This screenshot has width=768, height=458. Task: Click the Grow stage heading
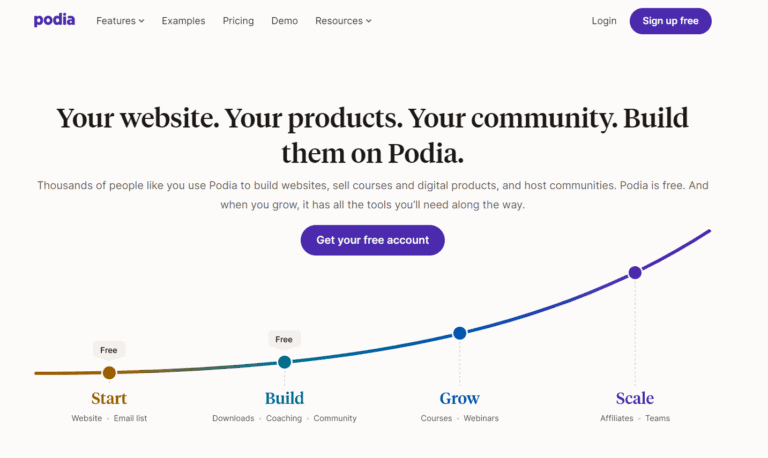click(x=459, y=398)
